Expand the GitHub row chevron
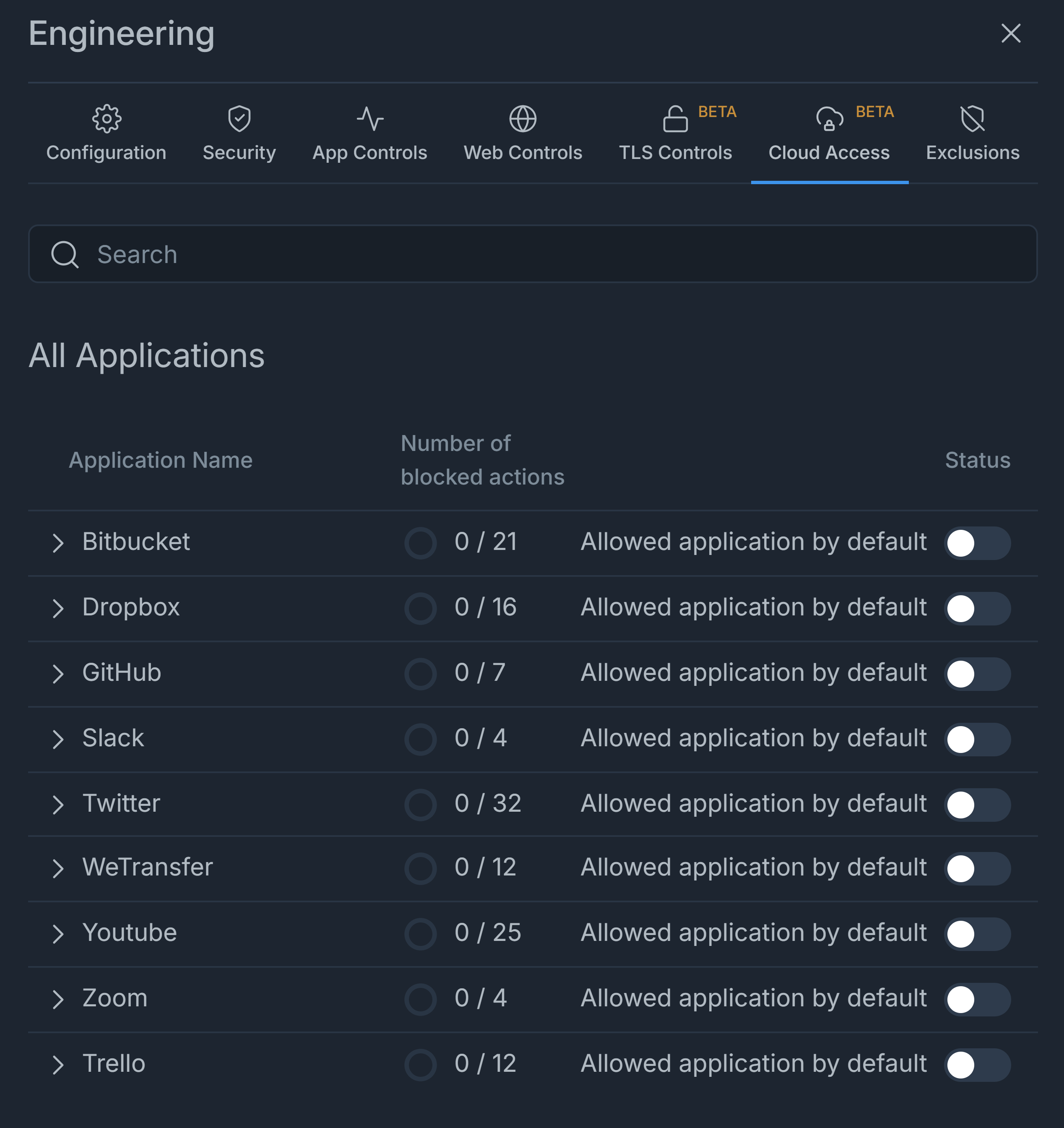The height and width of the screenshot is (1128, 1064). tap(58, 674)
